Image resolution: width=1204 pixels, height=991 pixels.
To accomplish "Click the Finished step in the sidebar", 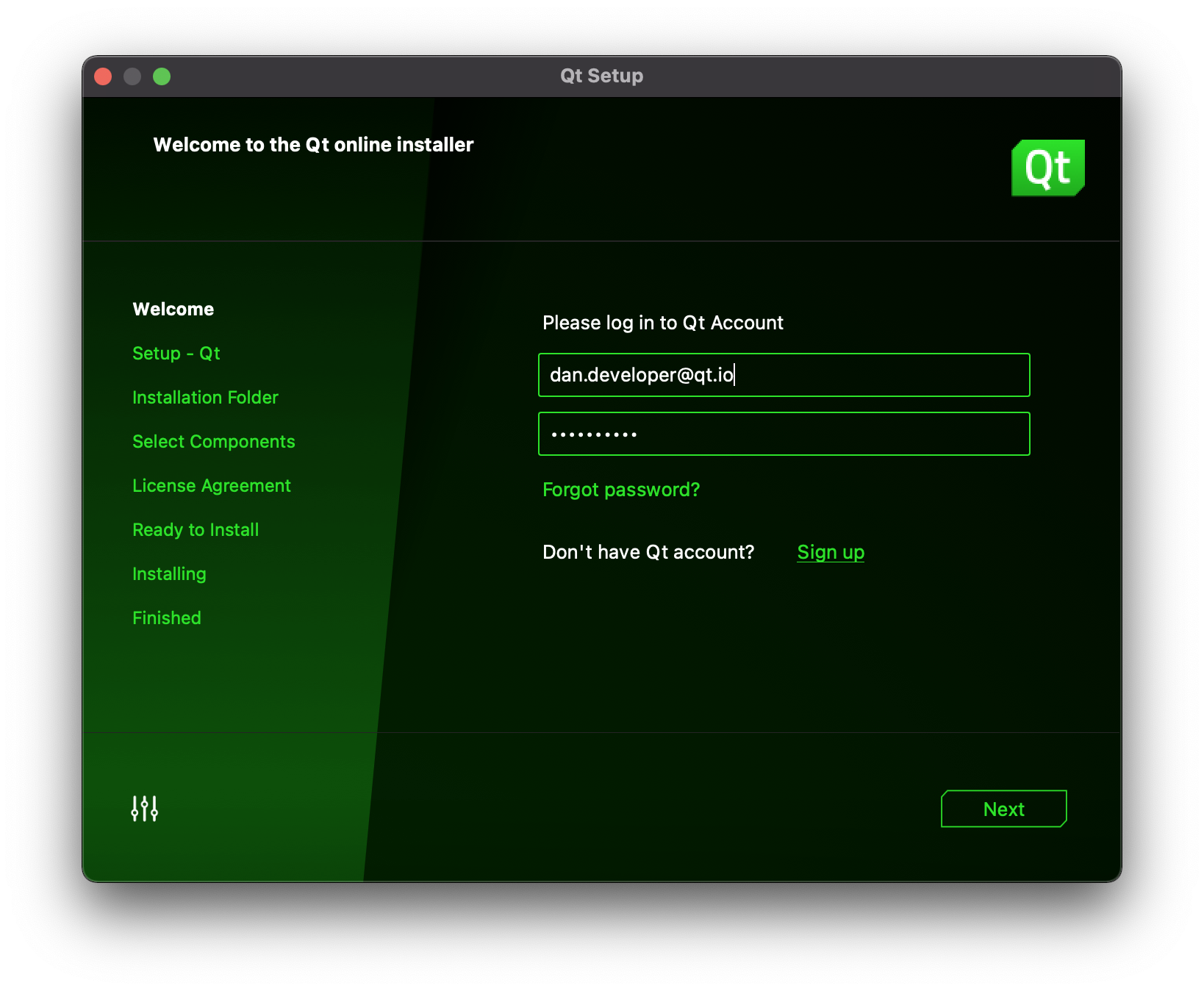I will point(166,618).
